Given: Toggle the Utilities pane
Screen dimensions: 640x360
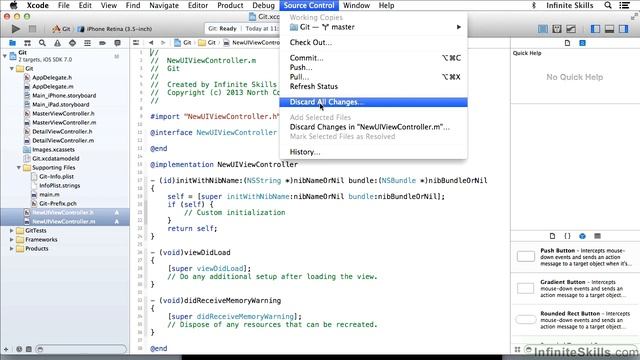Looking at the screenshot, I should pos(623,29).
